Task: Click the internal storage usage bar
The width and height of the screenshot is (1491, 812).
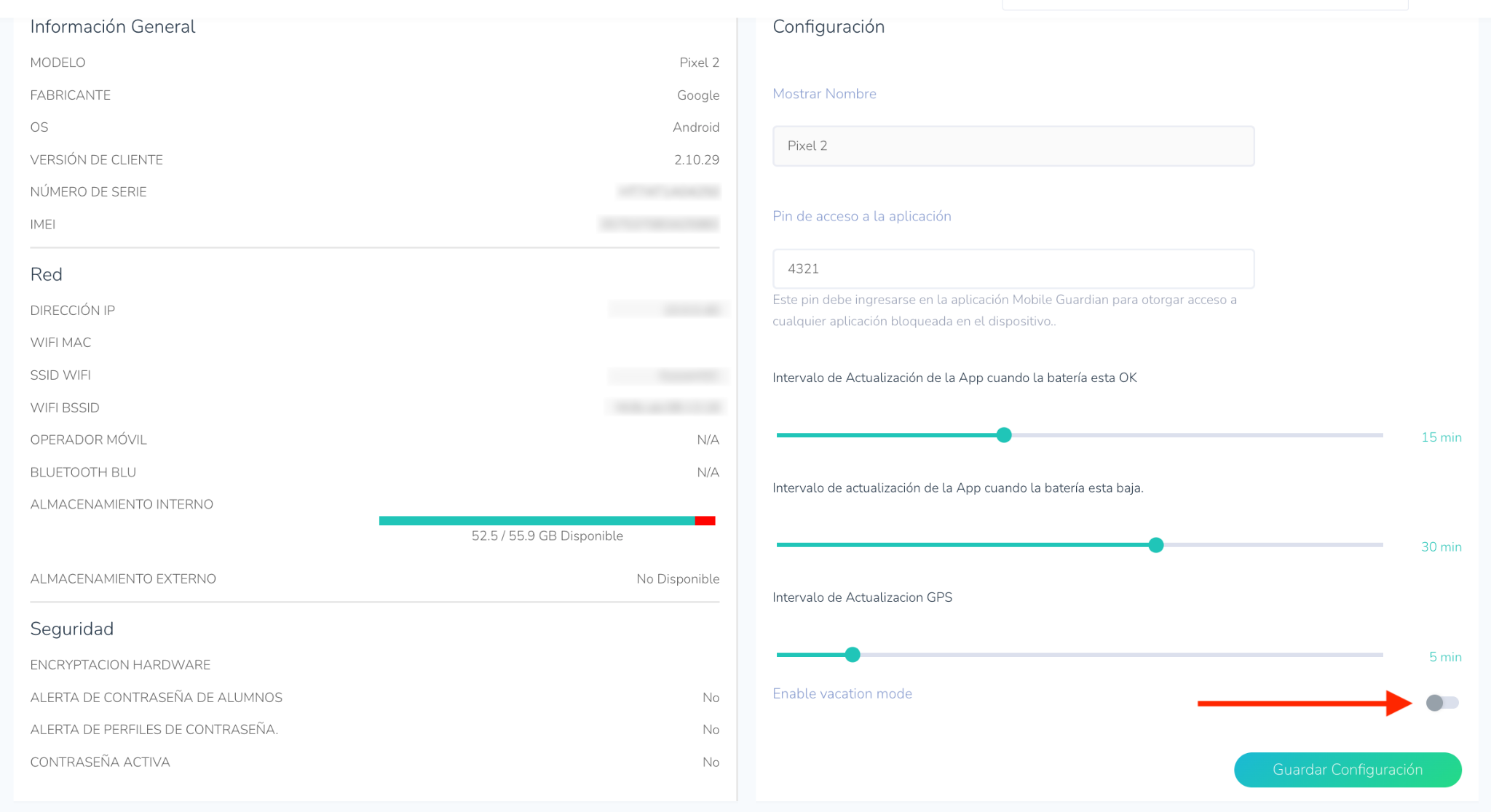Action: [x=537, y=521]
